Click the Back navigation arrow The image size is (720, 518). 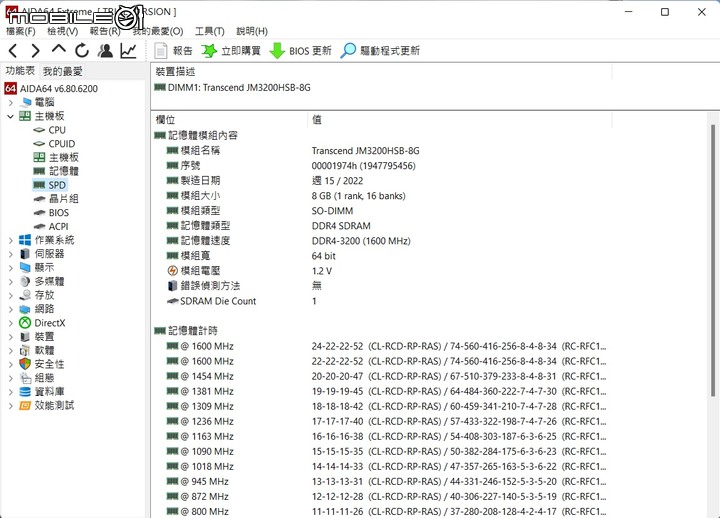[x=13, y=51]
